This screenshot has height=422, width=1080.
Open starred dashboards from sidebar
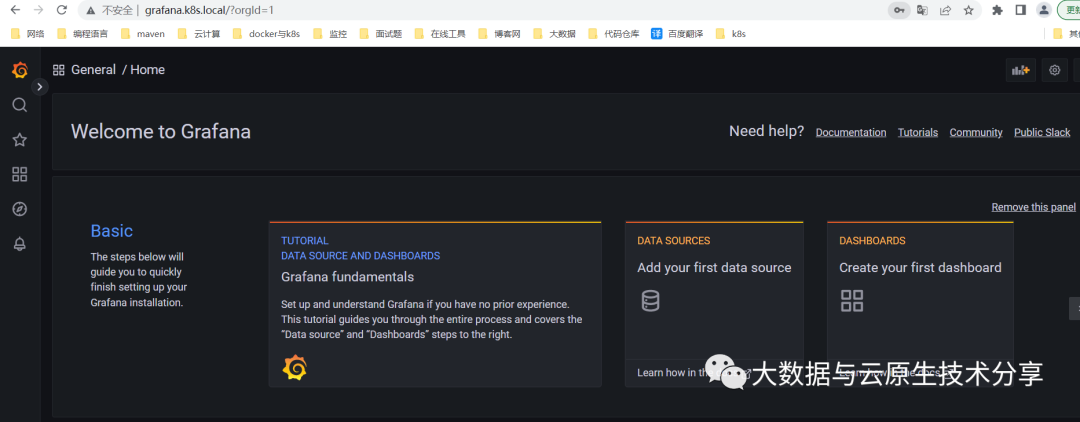click(19, 140)
